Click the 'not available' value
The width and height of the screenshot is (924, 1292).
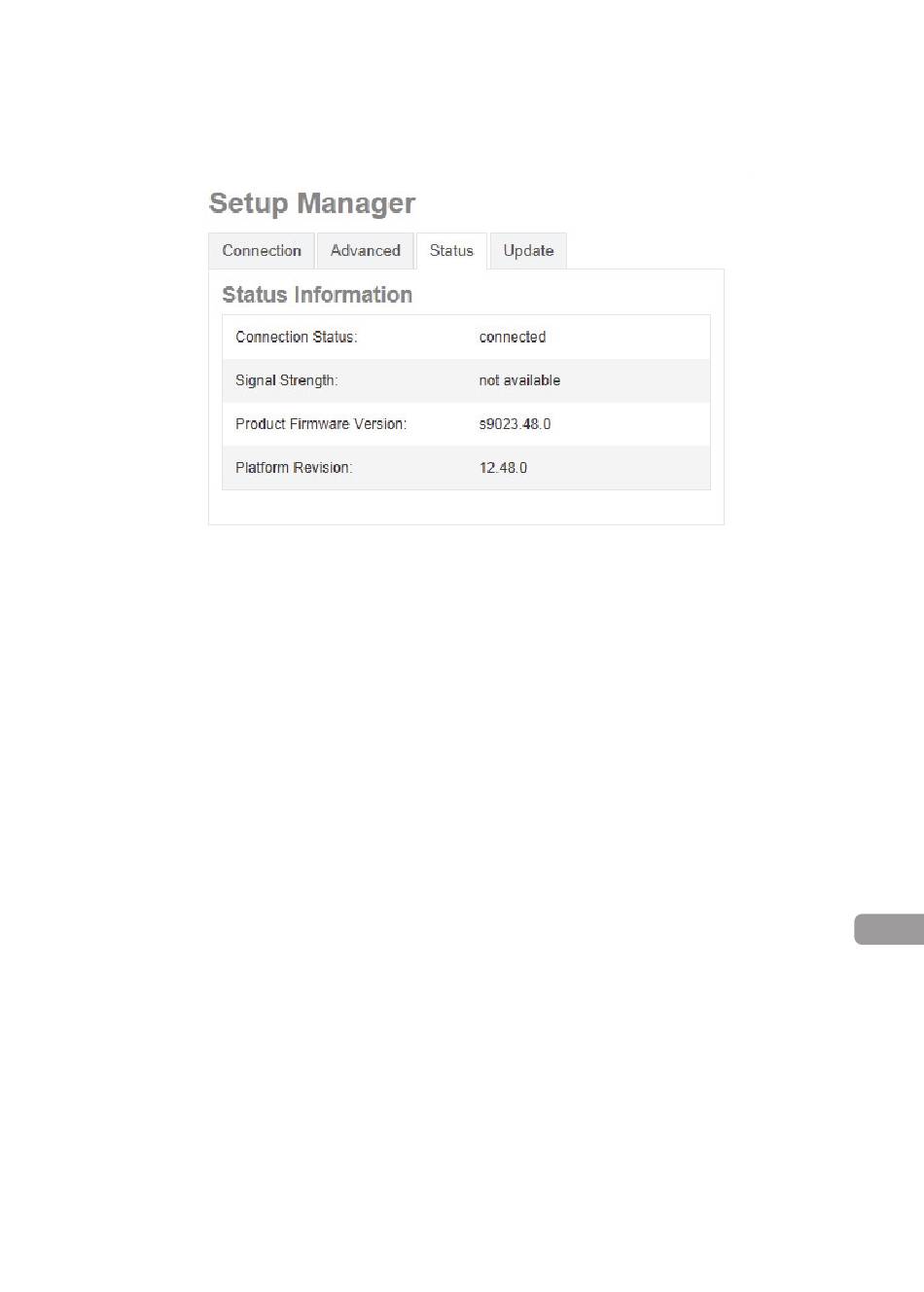519,380
